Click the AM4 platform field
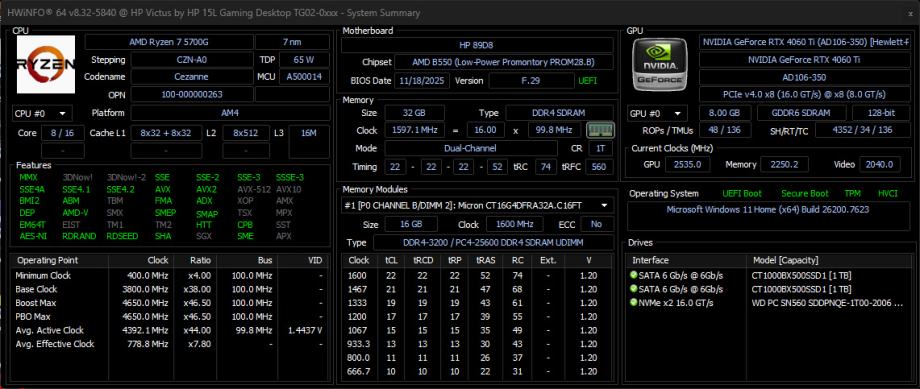 (x=230, y=113)
